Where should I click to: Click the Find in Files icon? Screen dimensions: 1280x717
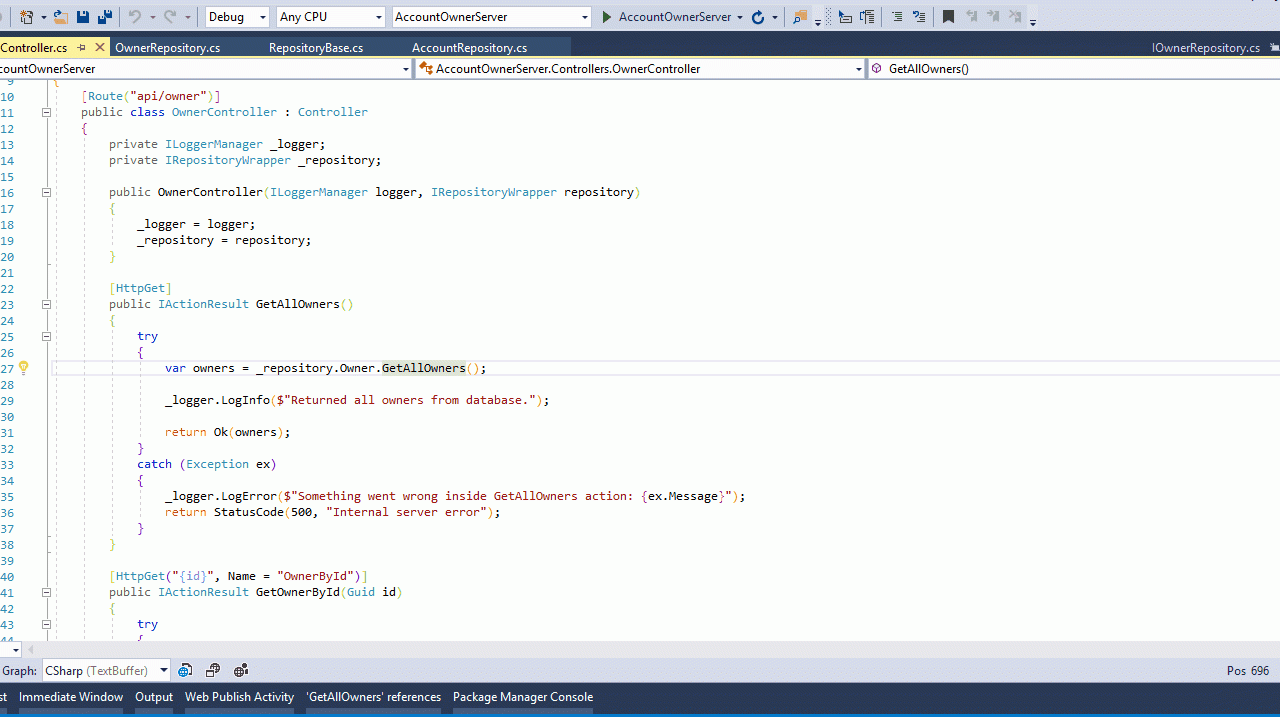click(x=800, y=17)
